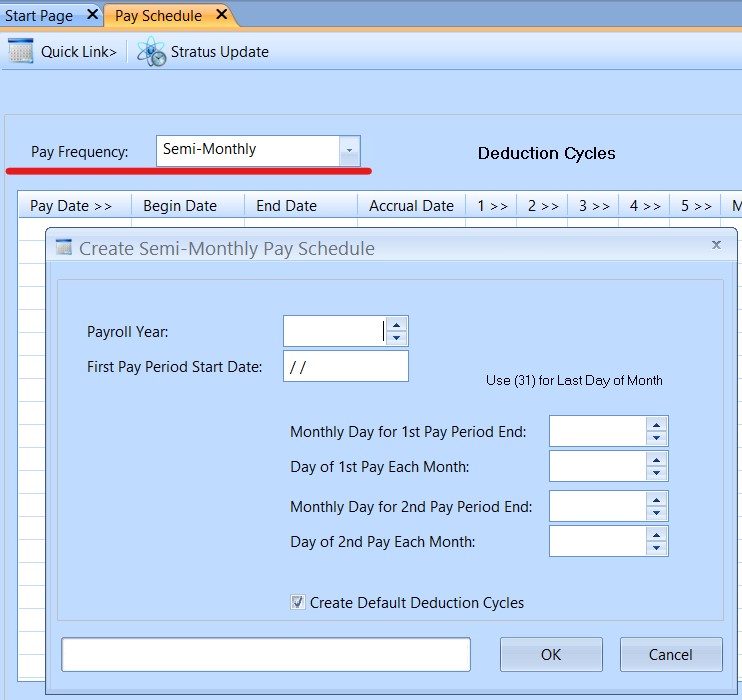742x700 pixels.
Task: Decrement Monthly Day for 1st Pay Period End
Action: (656, 438)
